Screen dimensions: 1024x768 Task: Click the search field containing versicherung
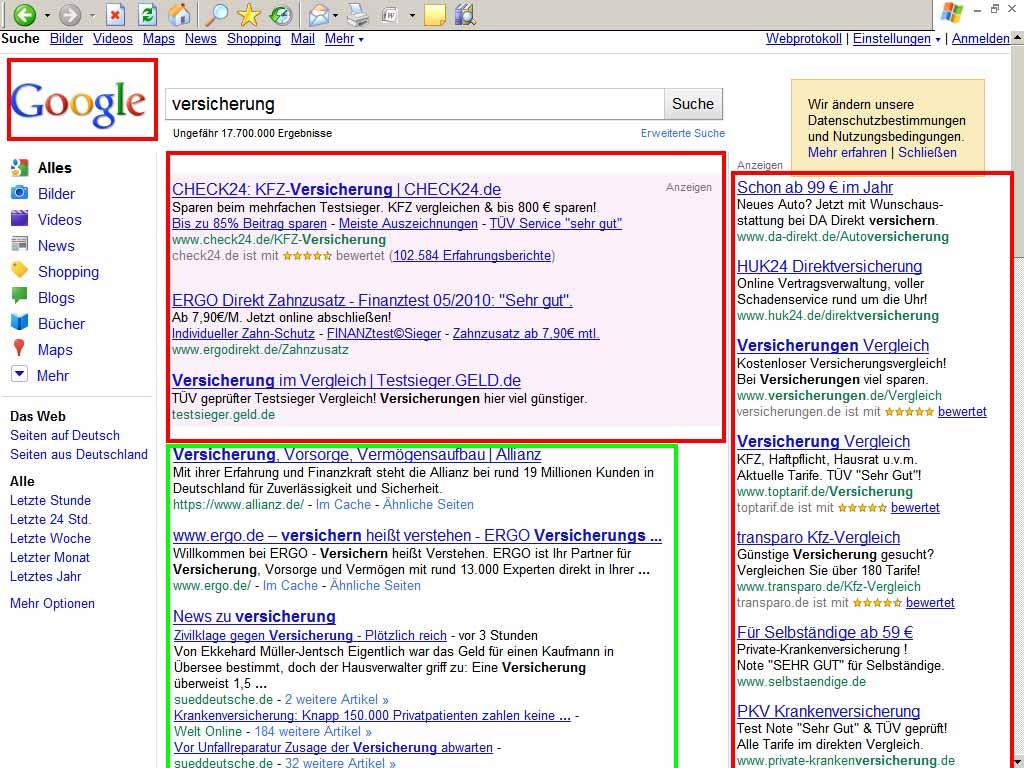tap(414, 104)
